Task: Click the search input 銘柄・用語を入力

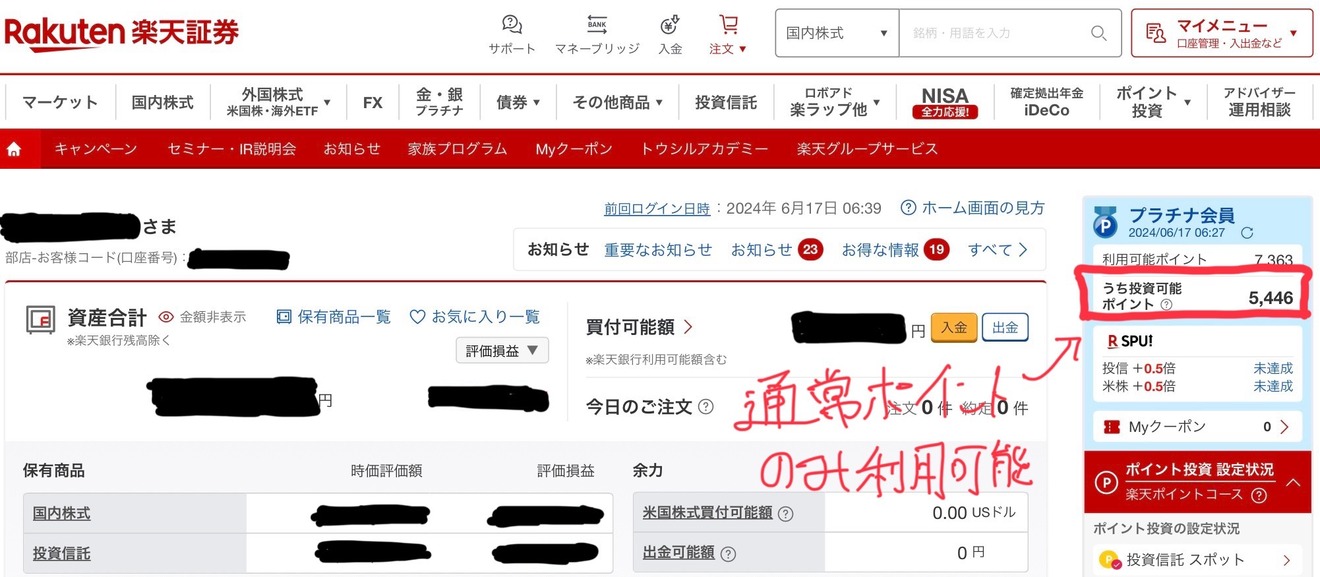Action: [995, 33]
